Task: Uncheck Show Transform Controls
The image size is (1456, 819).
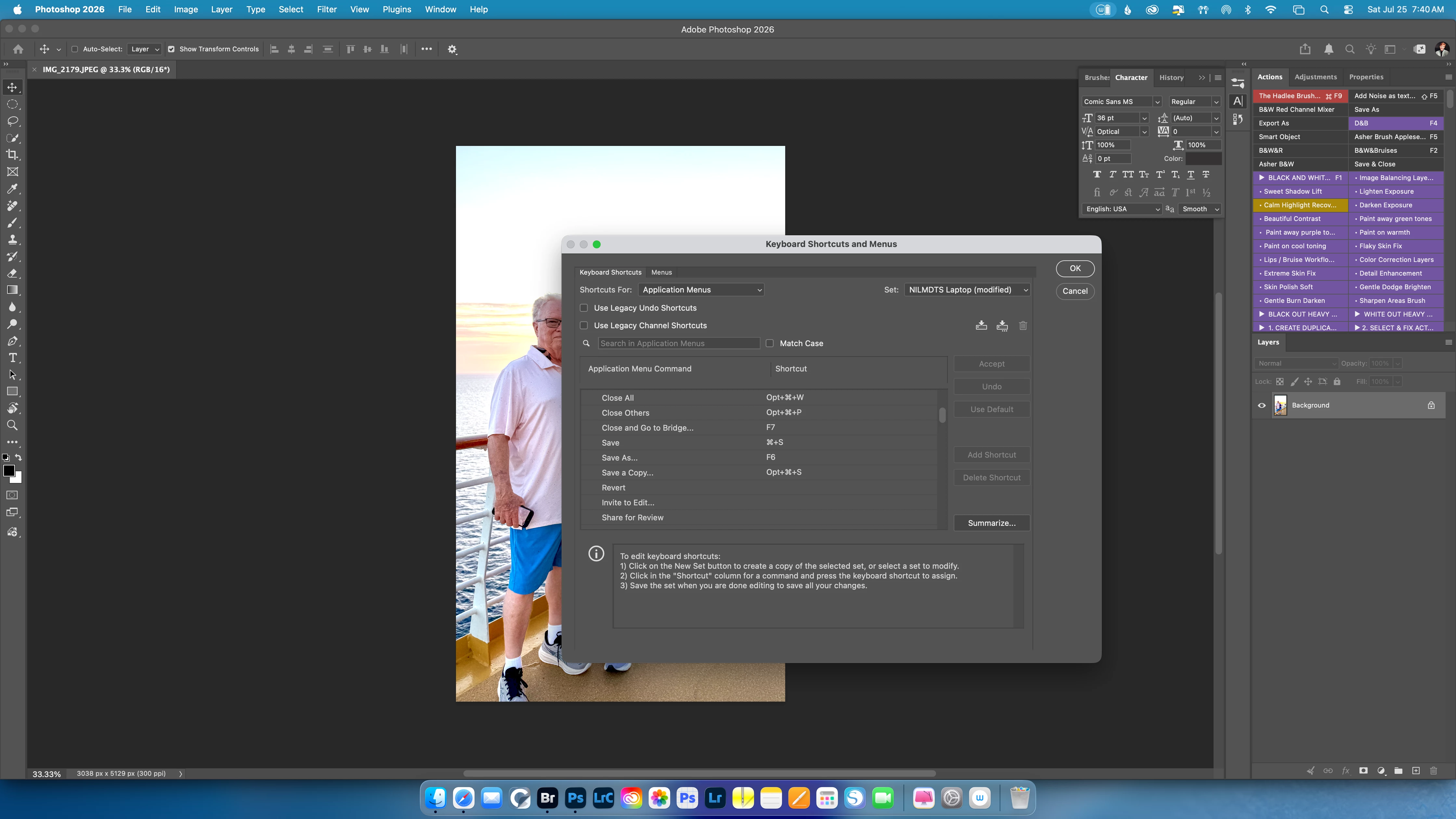Action: (171, 49)
